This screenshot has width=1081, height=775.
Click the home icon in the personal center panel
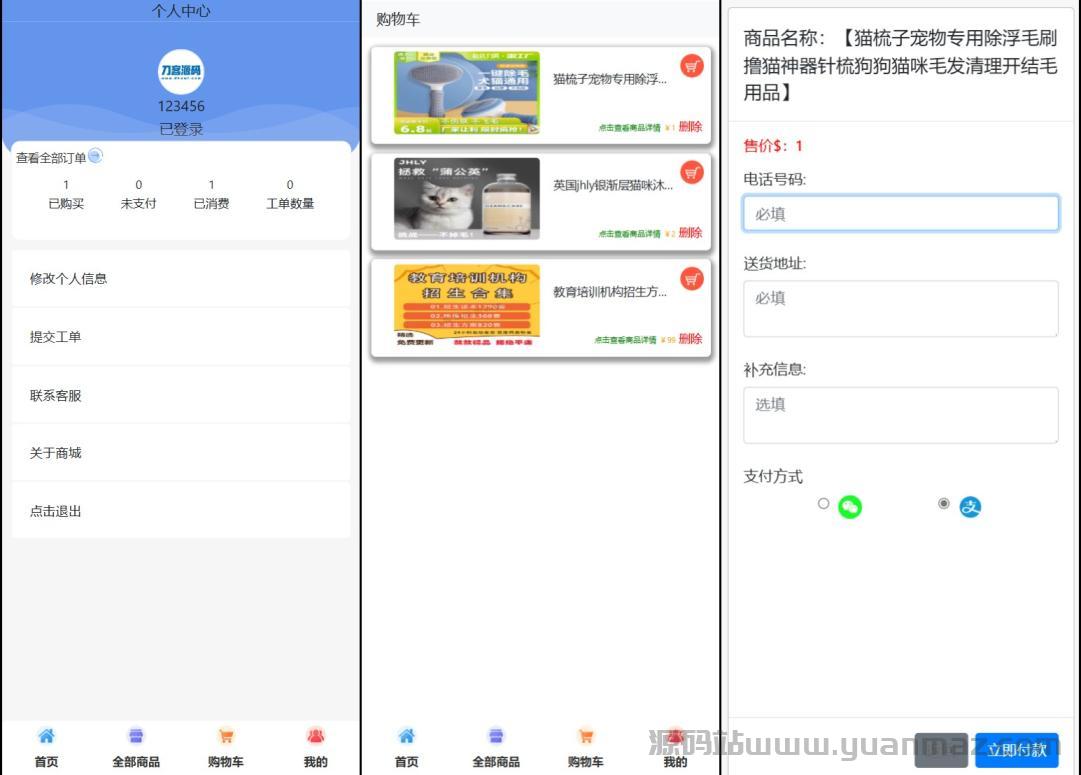coord(46,737)
